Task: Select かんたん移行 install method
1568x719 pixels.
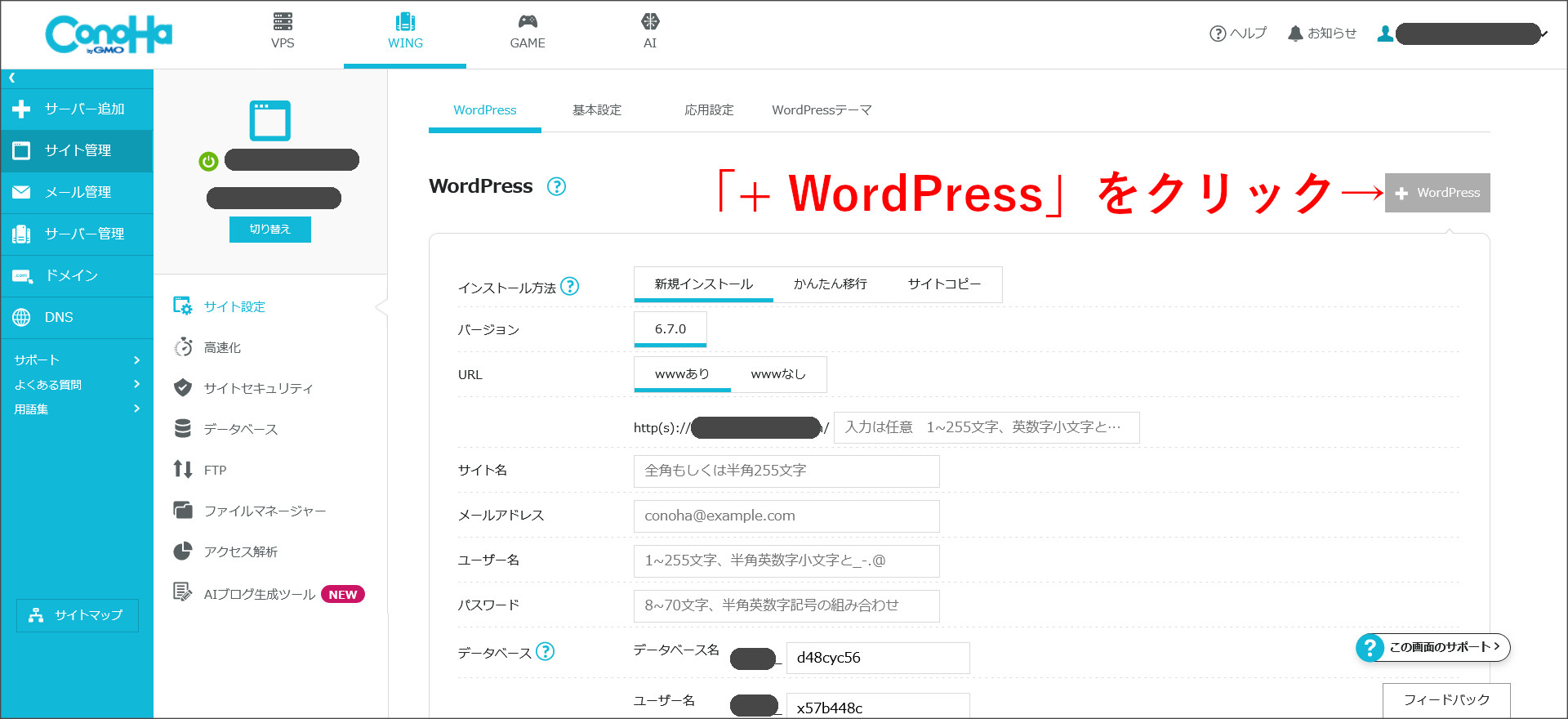Action: point(830,284)
